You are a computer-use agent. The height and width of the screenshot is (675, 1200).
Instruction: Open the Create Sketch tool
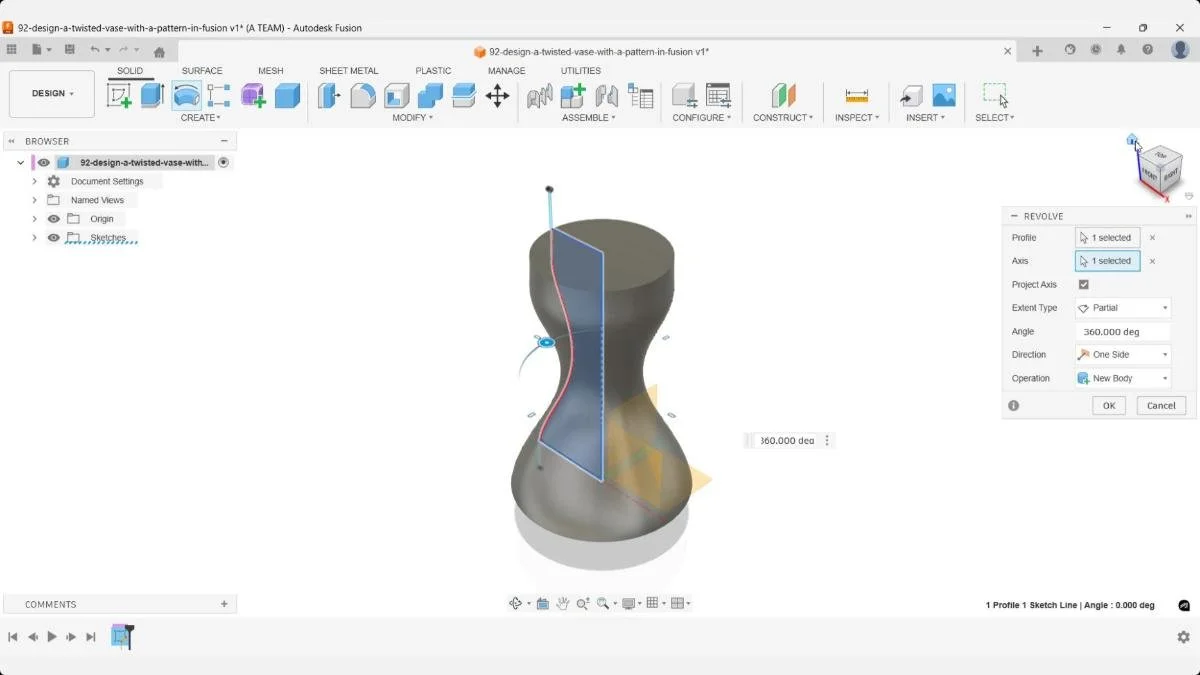120,95
